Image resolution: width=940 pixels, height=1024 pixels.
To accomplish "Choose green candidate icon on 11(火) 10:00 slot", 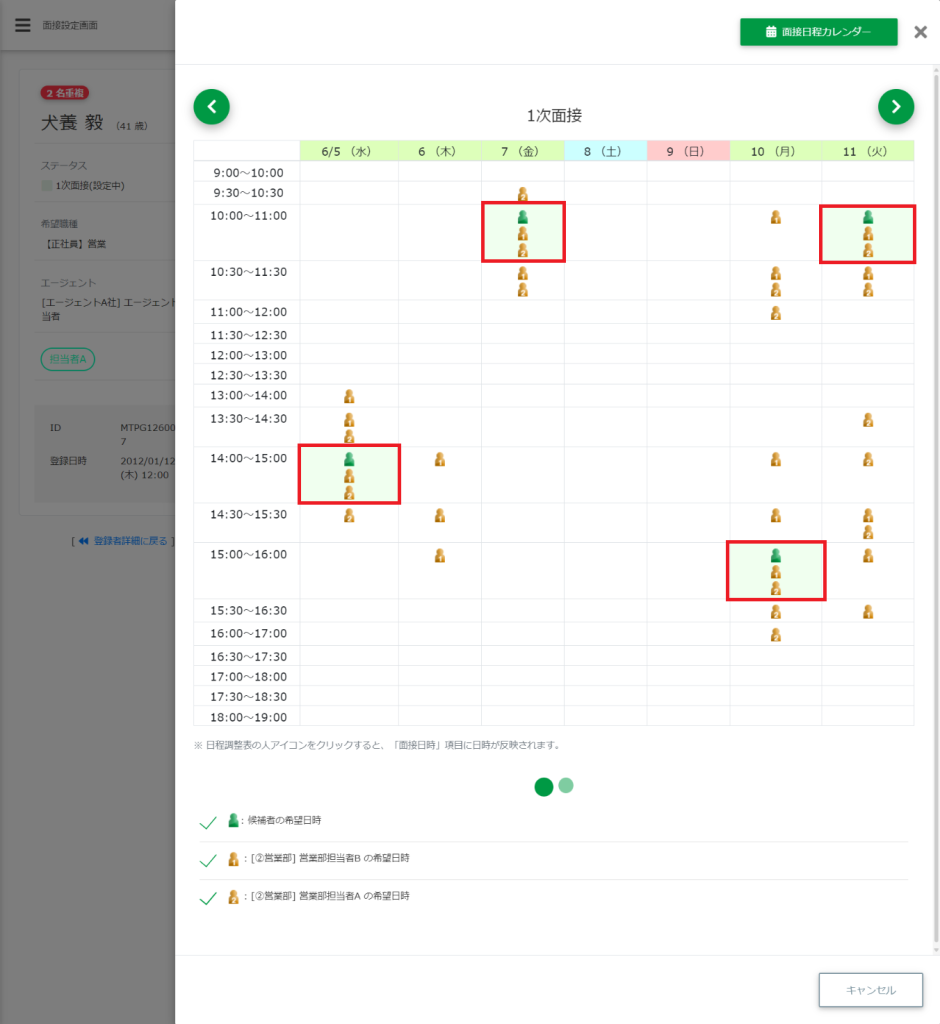I will coord(868,217).
